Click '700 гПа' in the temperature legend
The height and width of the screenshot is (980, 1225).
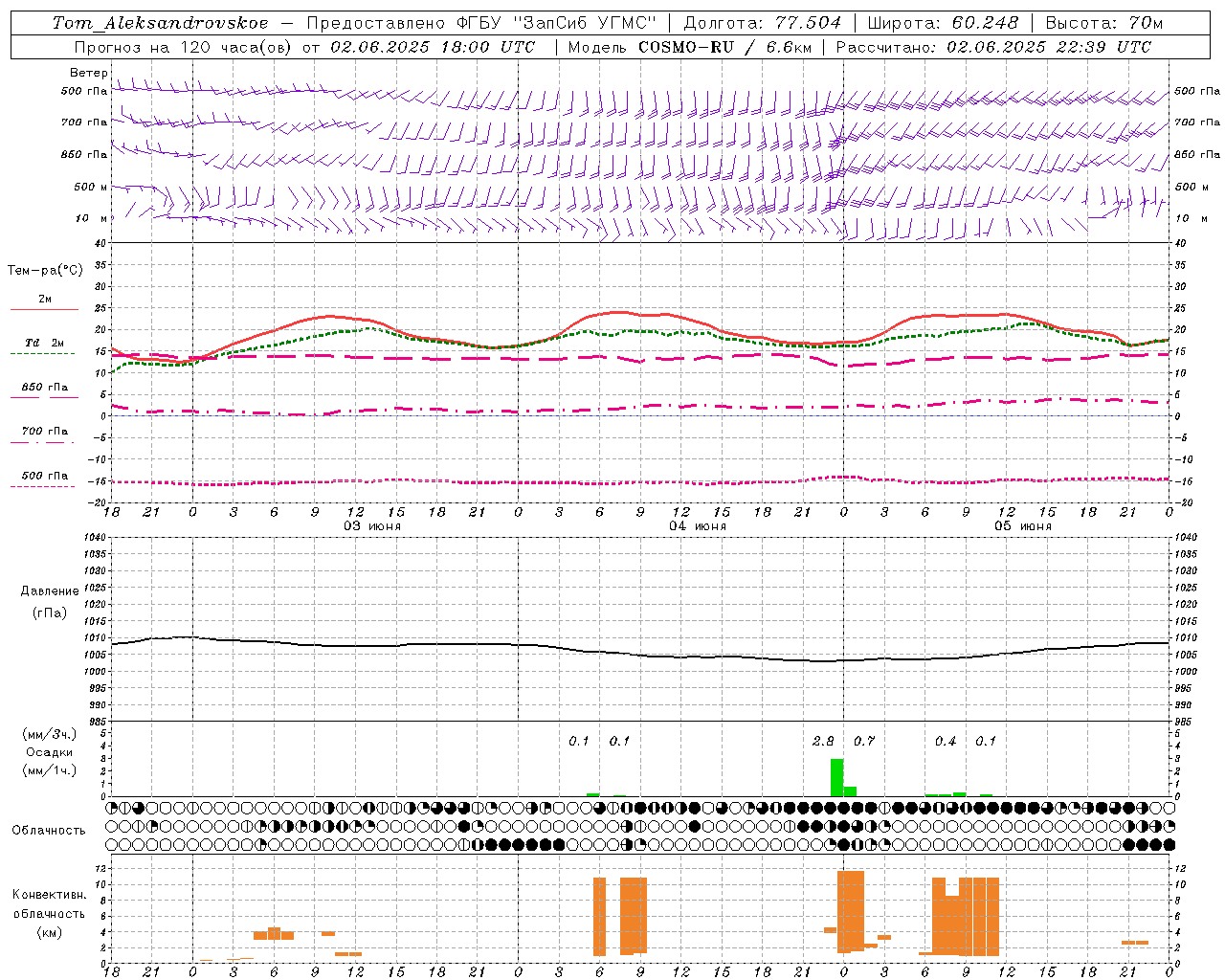(45, 432)
